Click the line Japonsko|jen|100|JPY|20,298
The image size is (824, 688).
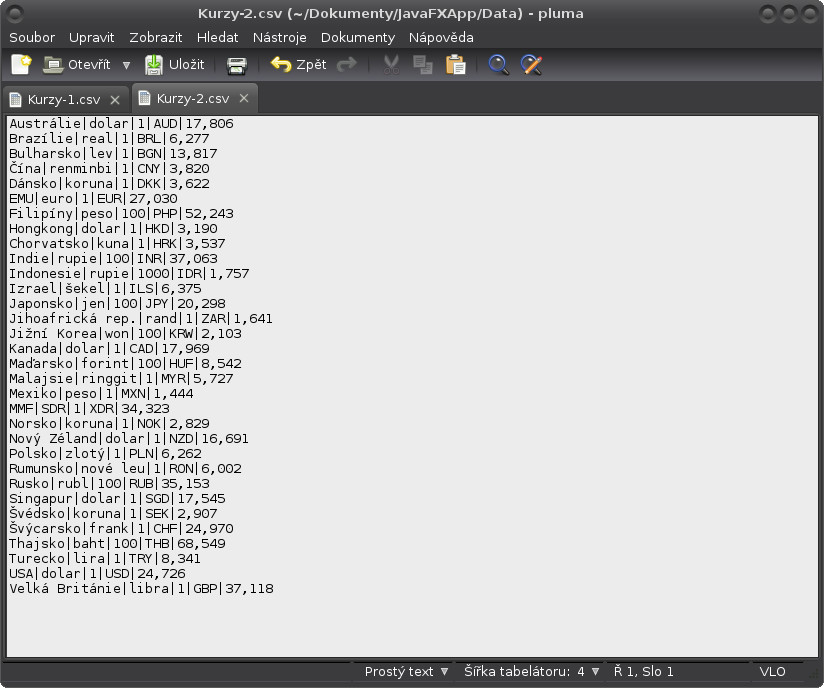[x=117, y=303]
